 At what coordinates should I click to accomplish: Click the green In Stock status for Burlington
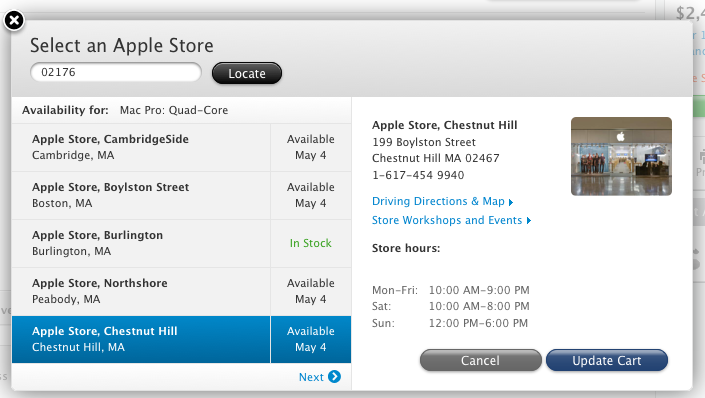pos(311,243)
